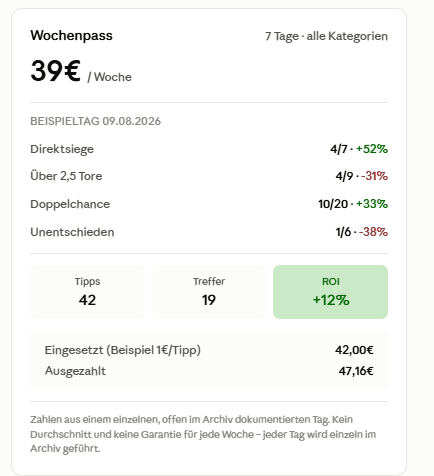The image size is (434, 476).
Task: Click the Treffer 19 stat tile
Action: pyautogui.click(x=209, y=292)
